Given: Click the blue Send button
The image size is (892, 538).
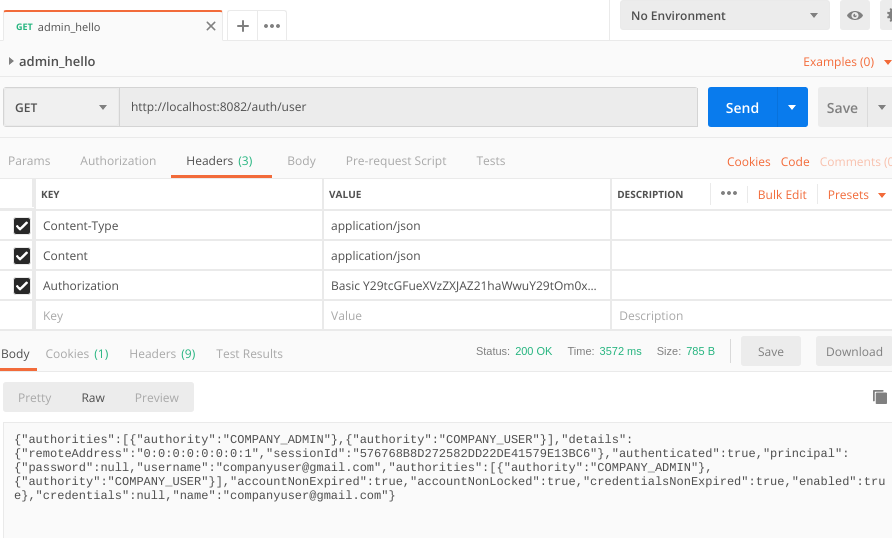Looking at the screenshot, I should [x=742, y=107].
